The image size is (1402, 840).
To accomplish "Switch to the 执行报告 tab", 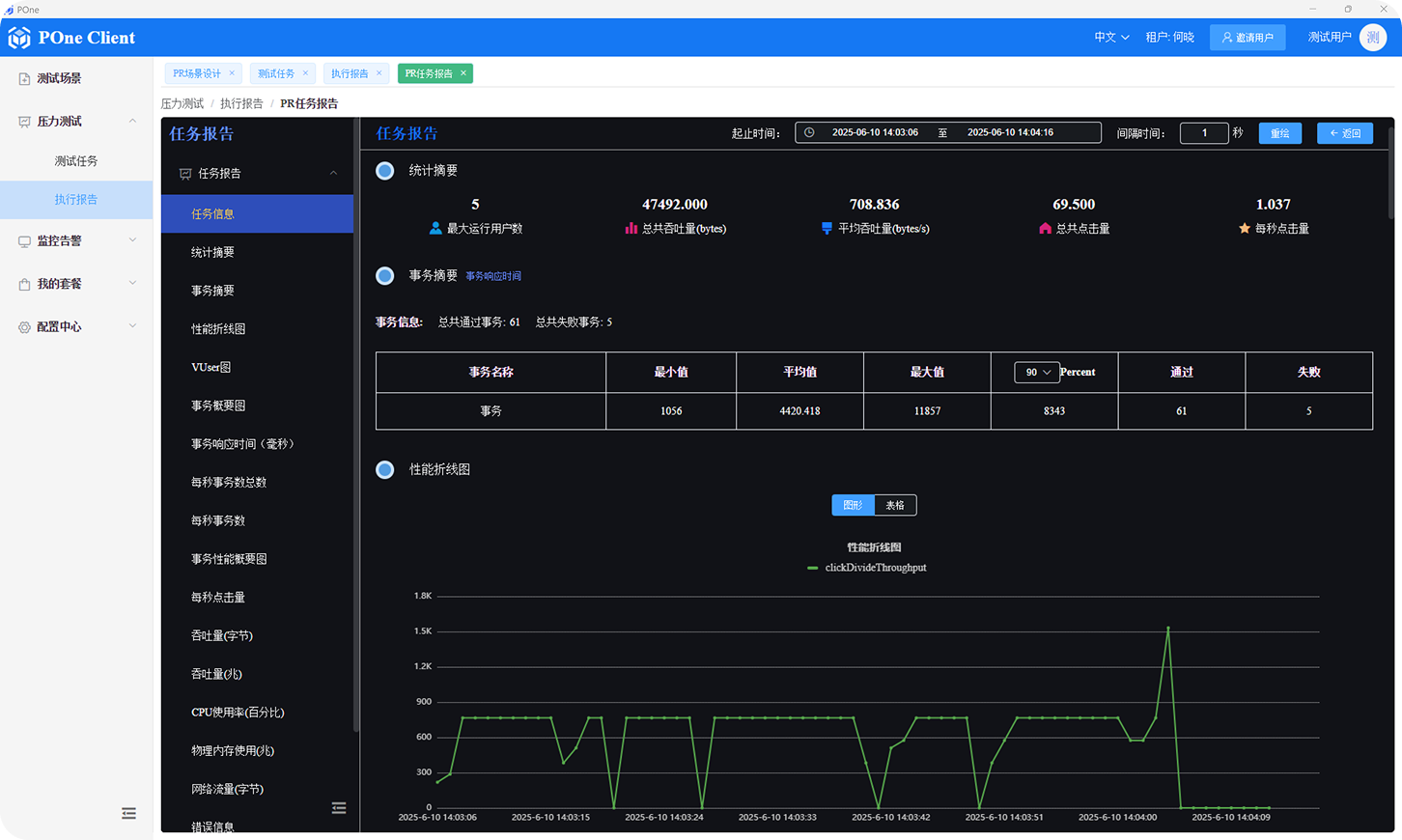I will click(350, 73).
